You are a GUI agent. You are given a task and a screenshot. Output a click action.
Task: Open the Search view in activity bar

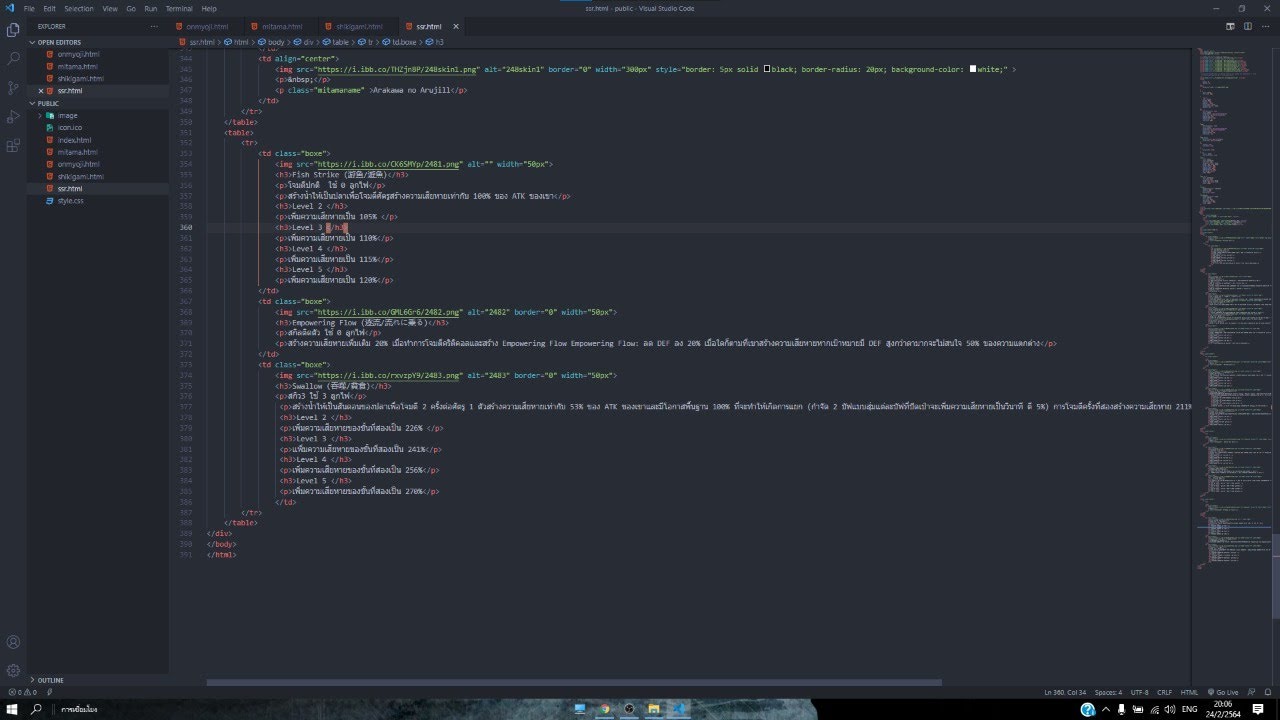click(x=13, y=59)
